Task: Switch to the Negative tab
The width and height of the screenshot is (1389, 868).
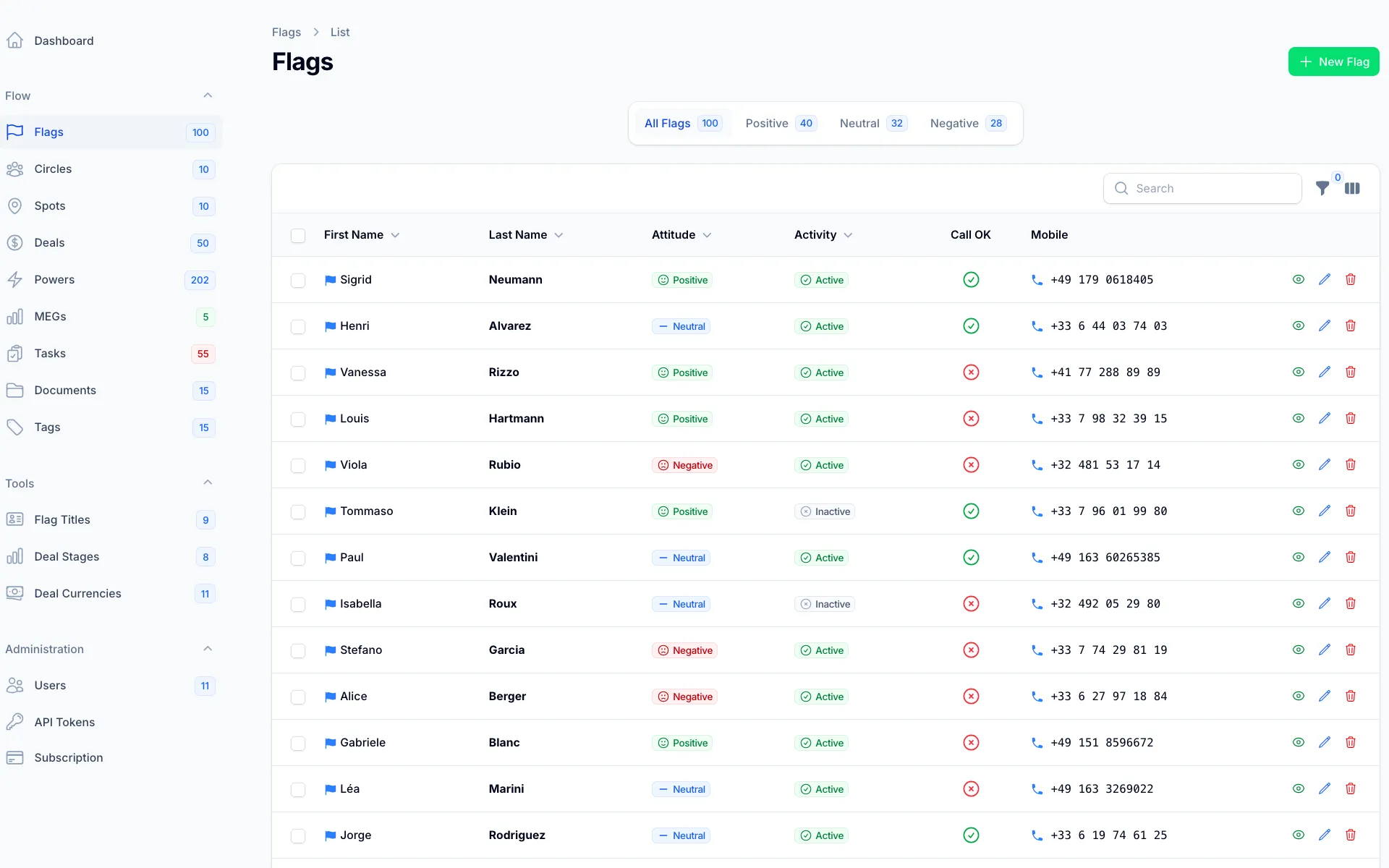Action: tap(968, 124)
